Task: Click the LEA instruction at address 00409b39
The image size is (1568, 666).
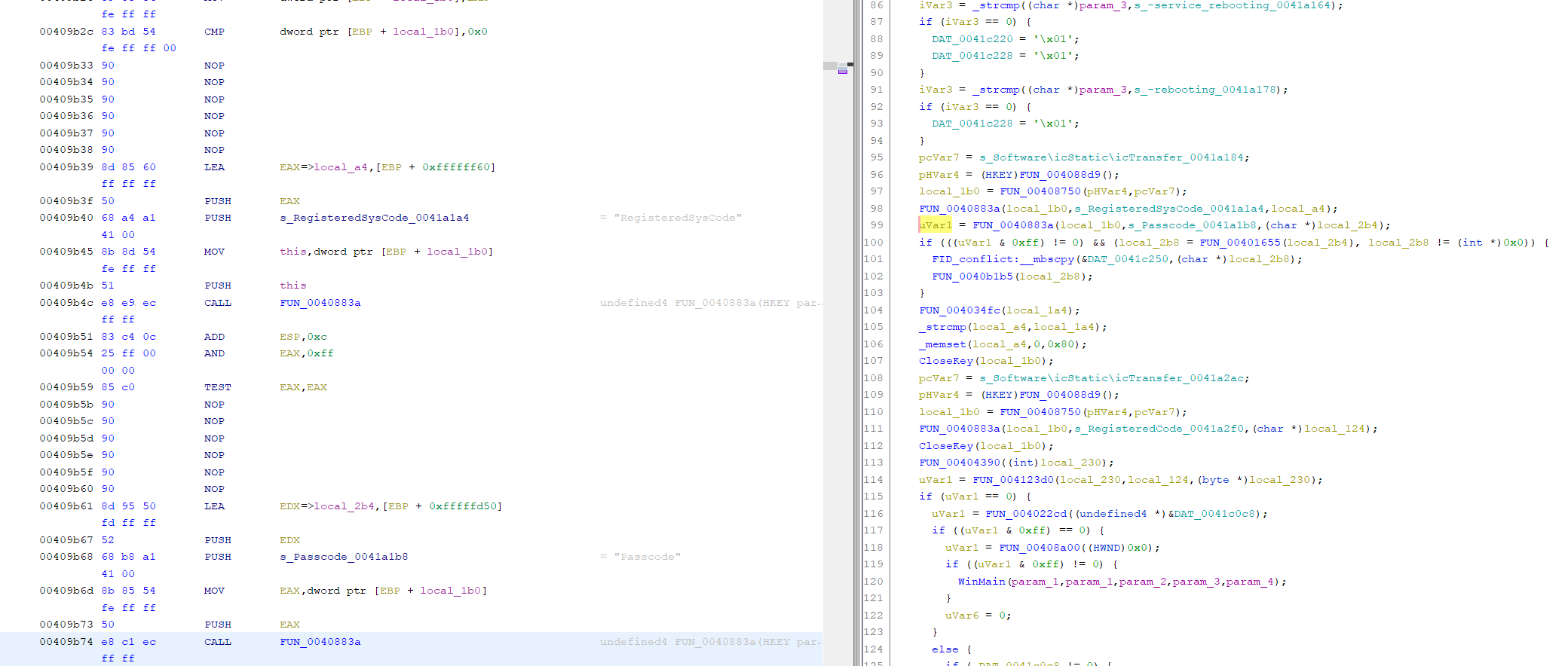Action: (x=214, y=167)
